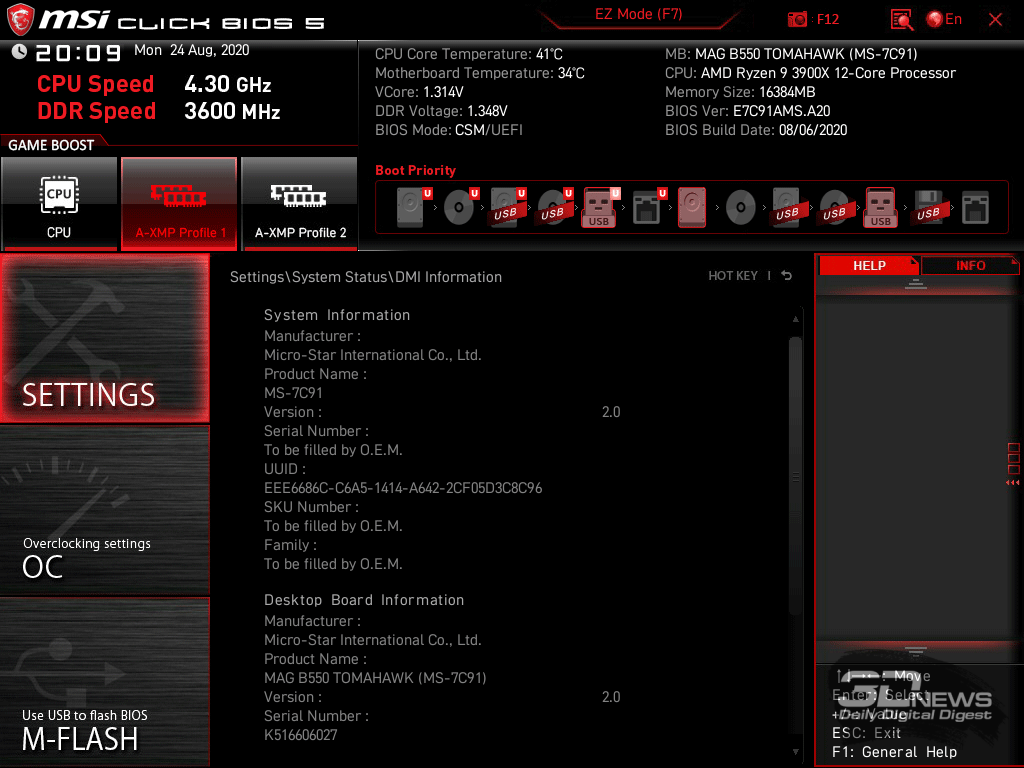Switch to the INFO tab
Image resolution: width=1024 pixels, height=768 pixels.
[970, 265]
